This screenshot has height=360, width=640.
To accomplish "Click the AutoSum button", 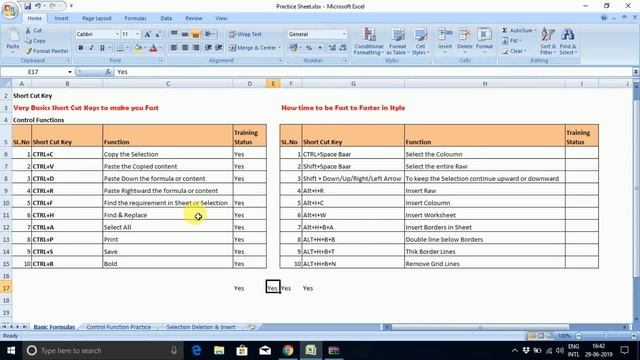I will [x=519, y=31].
